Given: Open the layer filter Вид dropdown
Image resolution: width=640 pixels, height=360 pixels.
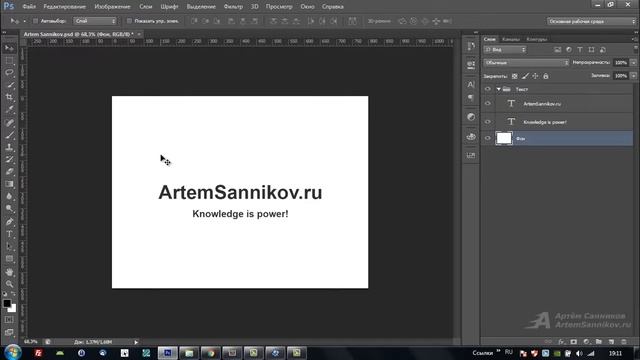Looking at the screenshot, I should [505, 50].
